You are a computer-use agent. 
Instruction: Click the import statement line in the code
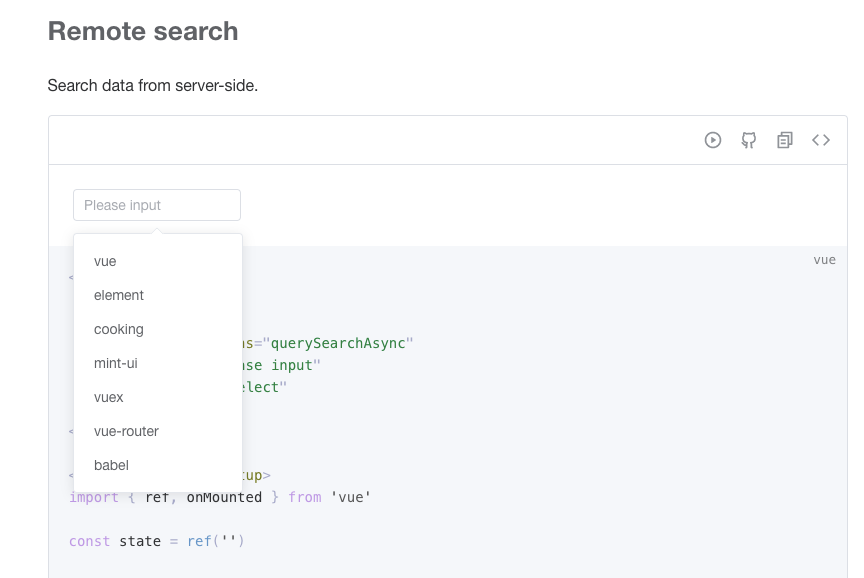coord(220,496)
